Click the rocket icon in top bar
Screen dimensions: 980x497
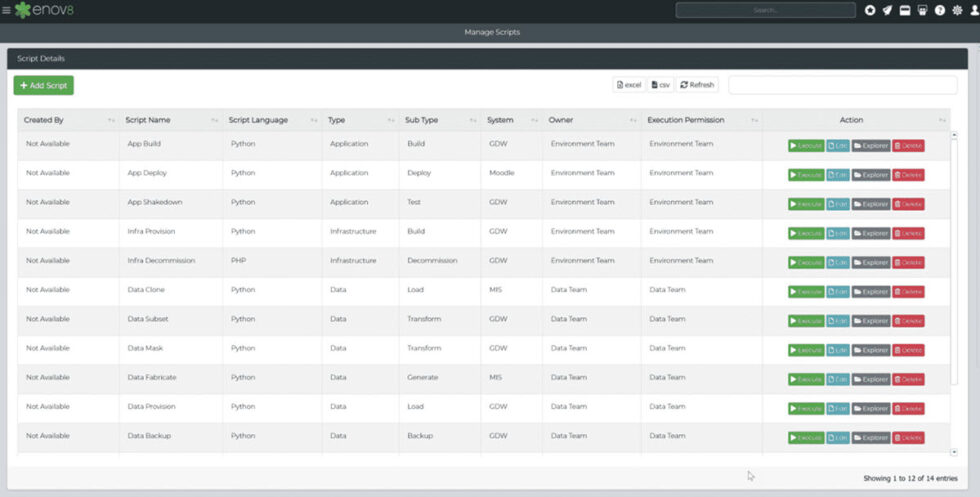(x=887, y=10)
